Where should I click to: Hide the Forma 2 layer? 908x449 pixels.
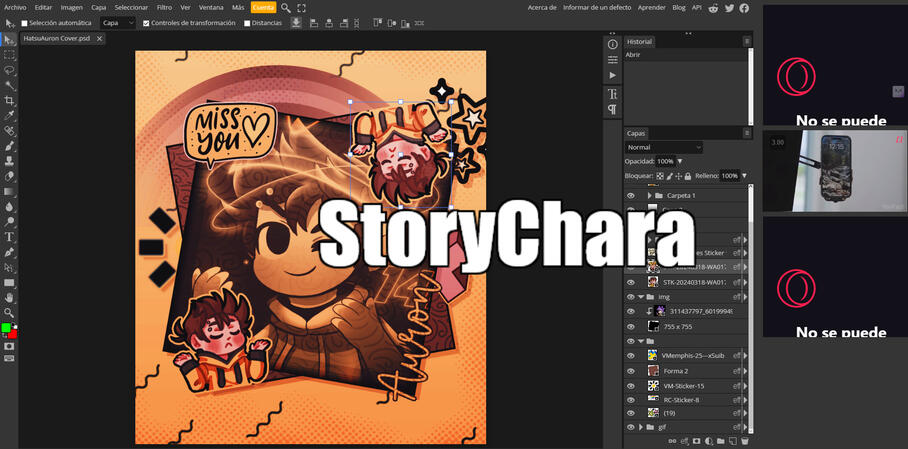pyautogui.click(x=630, y=370)
